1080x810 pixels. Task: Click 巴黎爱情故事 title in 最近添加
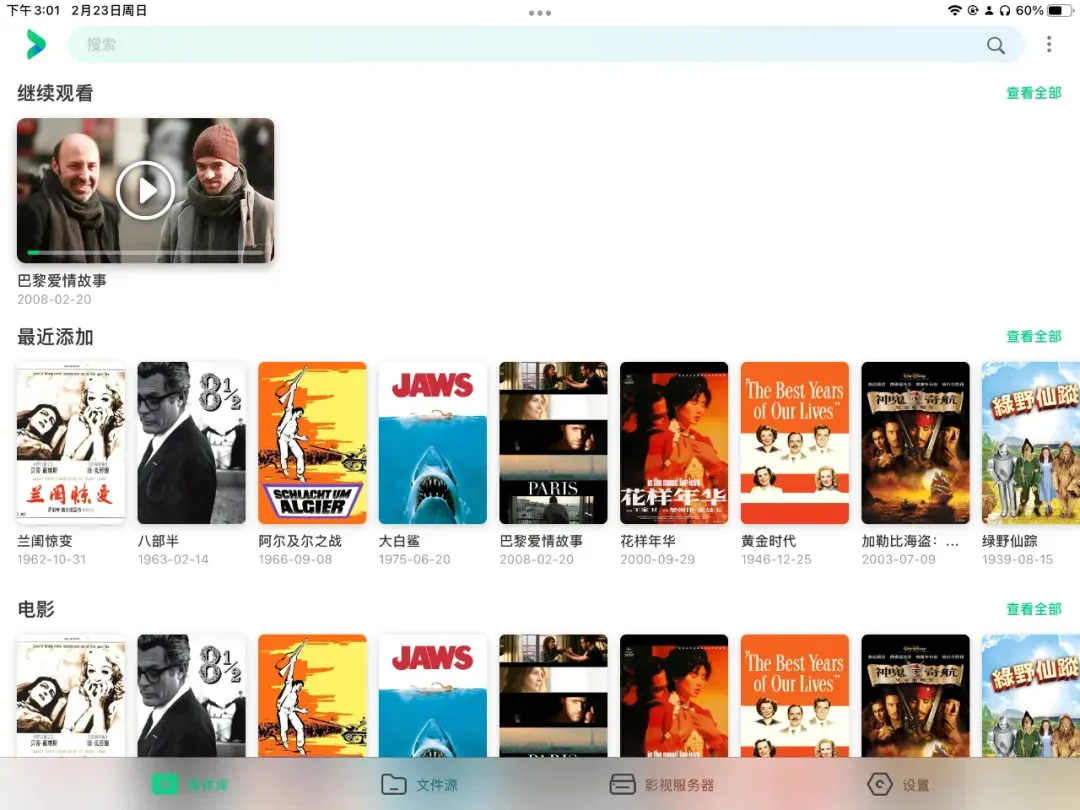coord(541,541)
